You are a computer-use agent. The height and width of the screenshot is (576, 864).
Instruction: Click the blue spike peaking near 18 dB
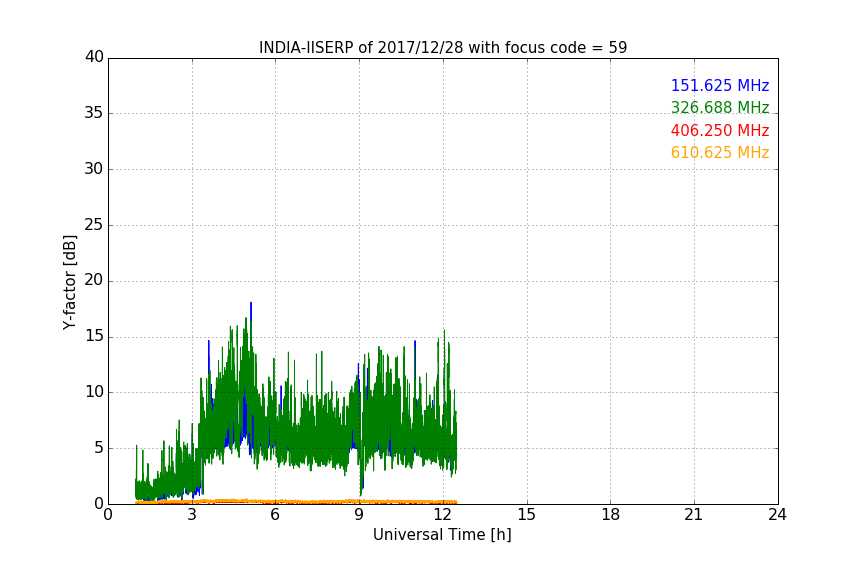251,311
